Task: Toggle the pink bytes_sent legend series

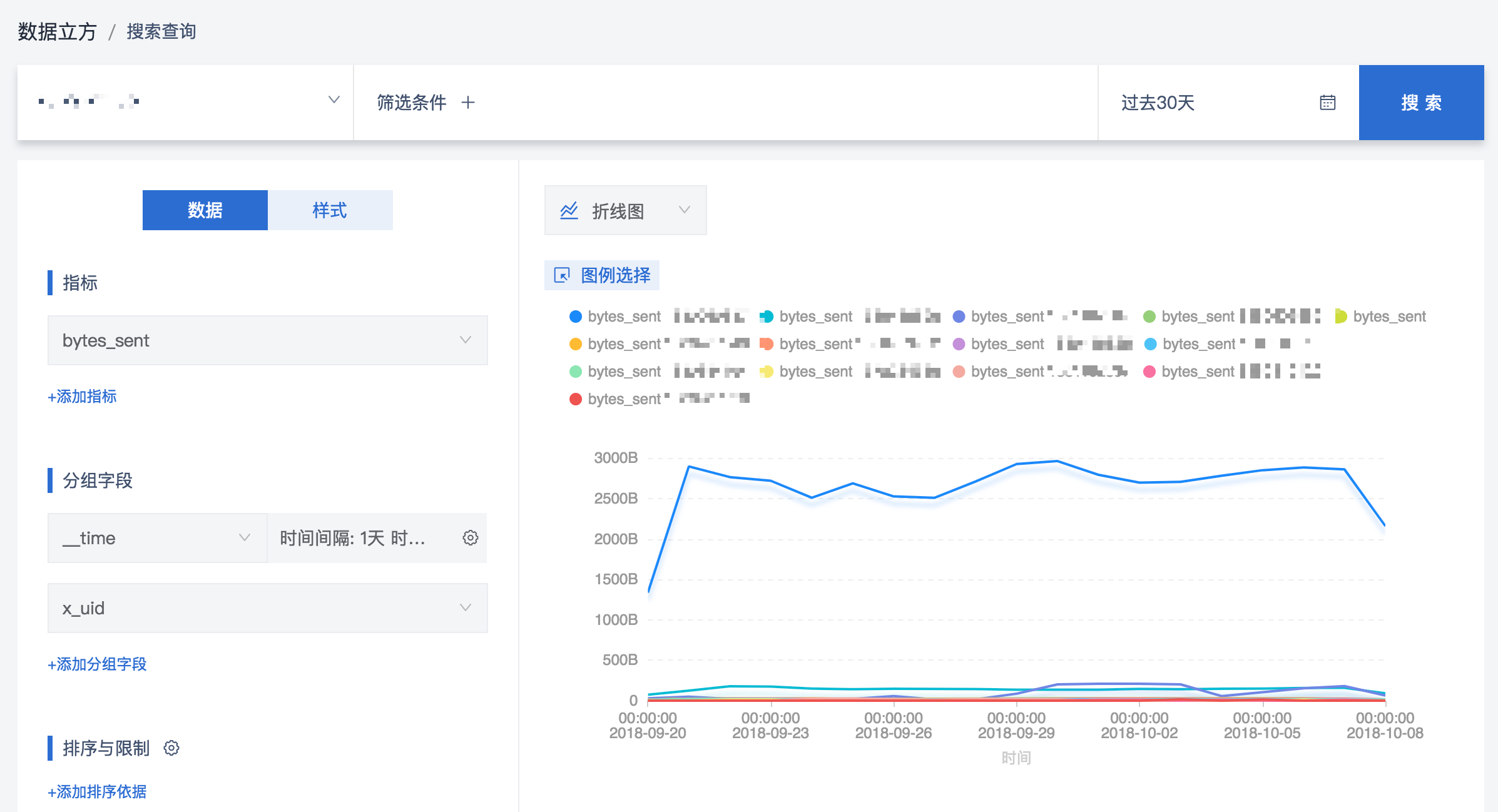Action: 1149,372
